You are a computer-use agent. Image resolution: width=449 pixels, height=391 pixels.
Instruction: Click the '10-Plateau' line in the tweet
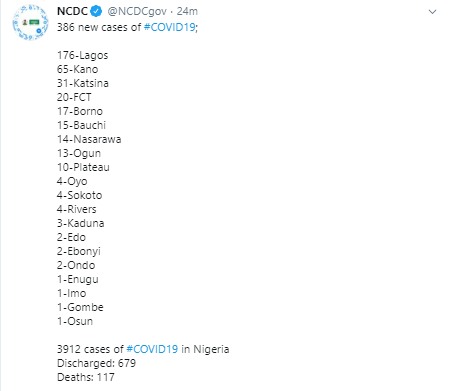click(x=83, y=167)
